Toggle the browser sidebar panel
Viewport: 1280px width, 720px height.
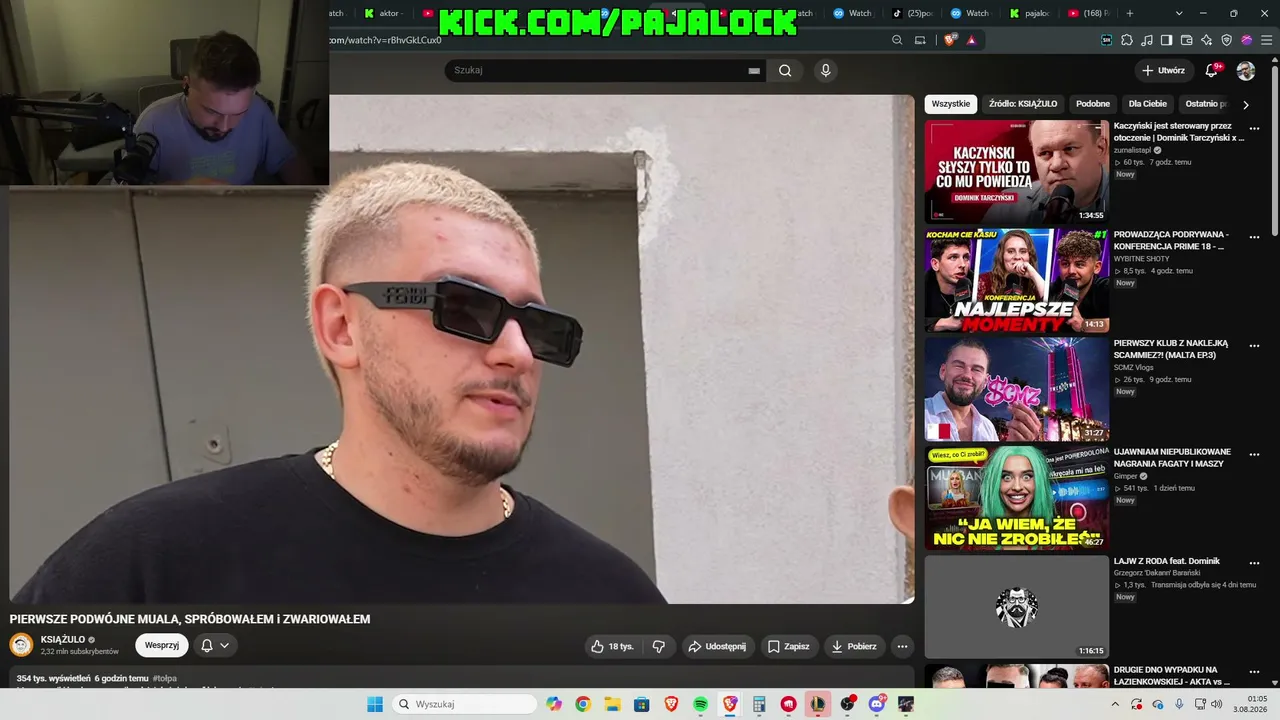click(1167, 40)
